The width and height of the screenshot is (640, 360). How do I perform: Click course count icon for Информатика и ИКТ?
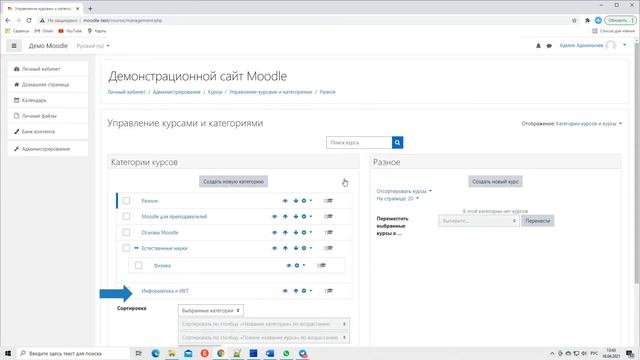(329, 291)
